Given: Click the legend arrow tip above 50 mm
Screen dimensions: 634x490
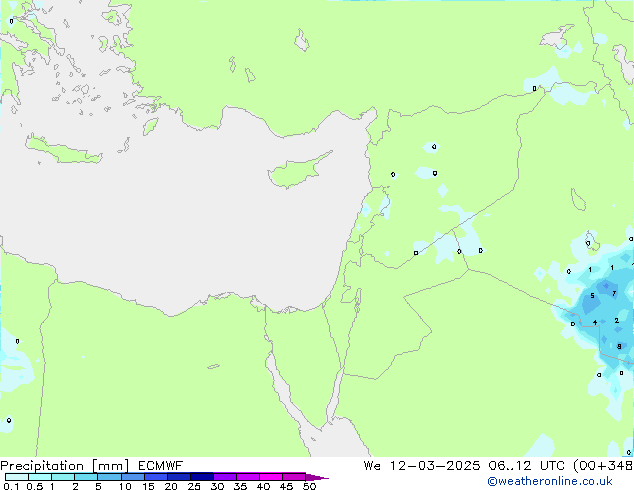Looking at the screenshot, I should 317,478.
